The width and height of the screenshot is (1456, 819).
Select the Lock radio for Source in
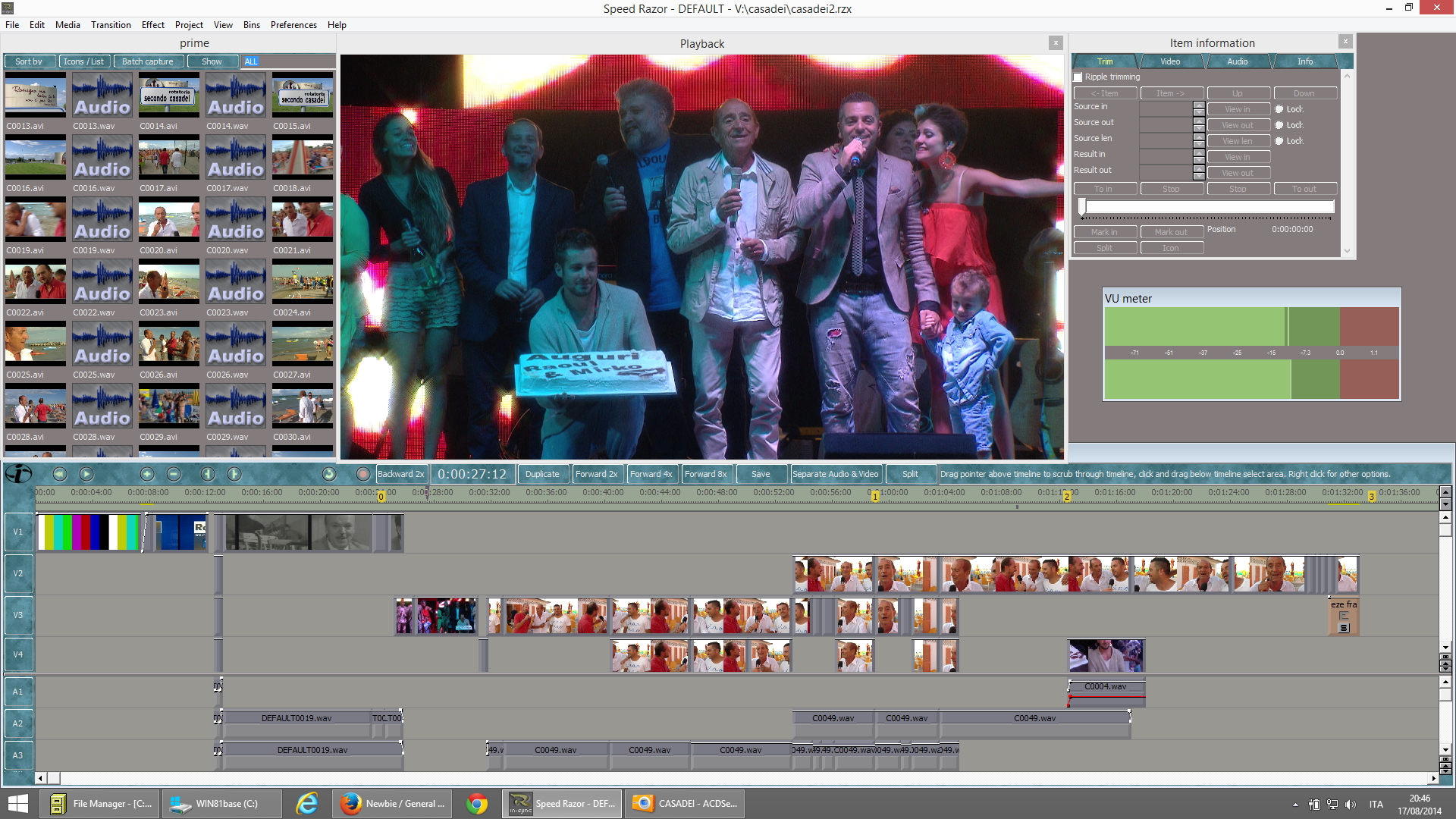[1279, 109]
